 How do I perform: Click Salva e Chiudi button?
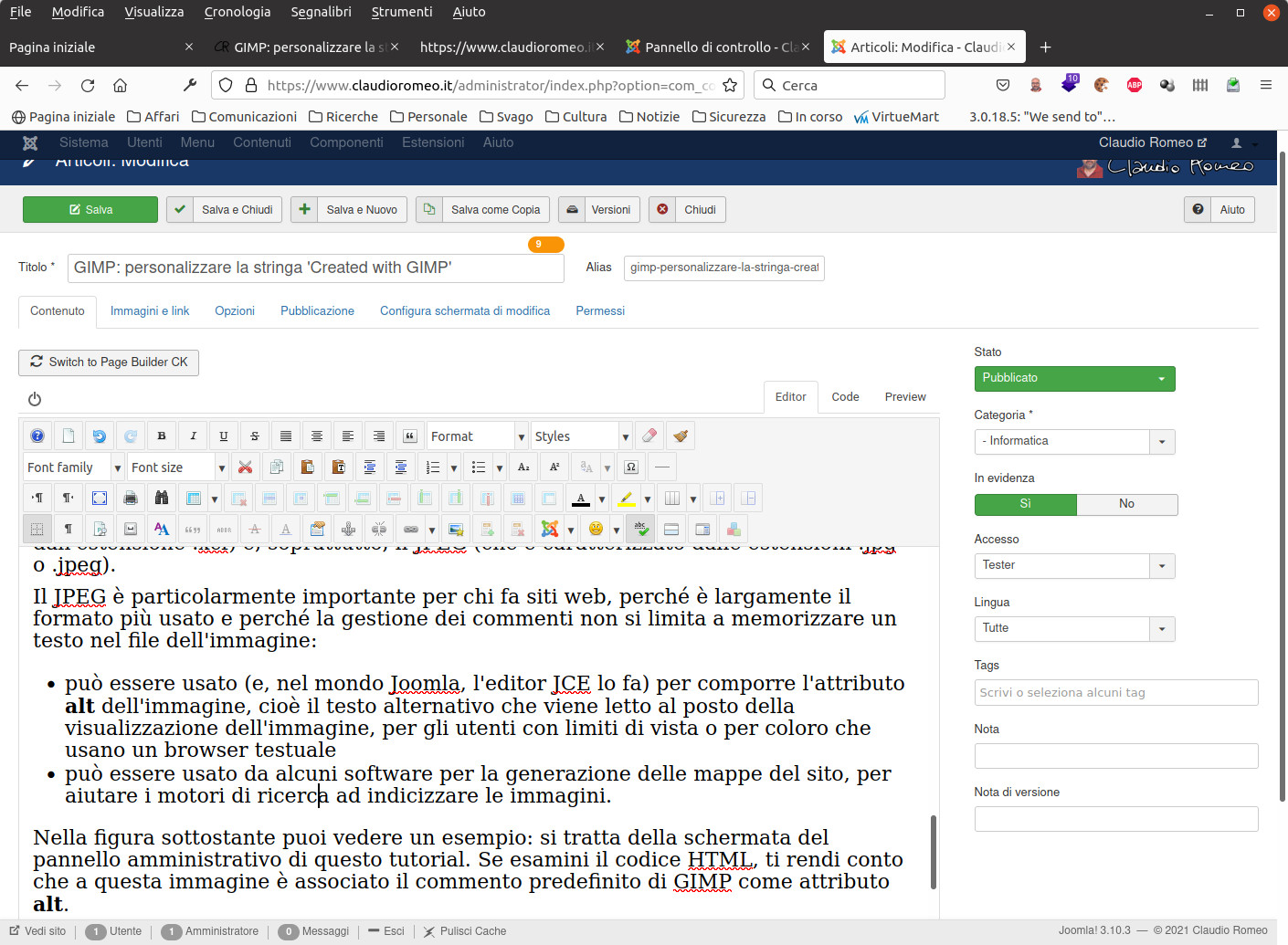(x=225, y=210)
